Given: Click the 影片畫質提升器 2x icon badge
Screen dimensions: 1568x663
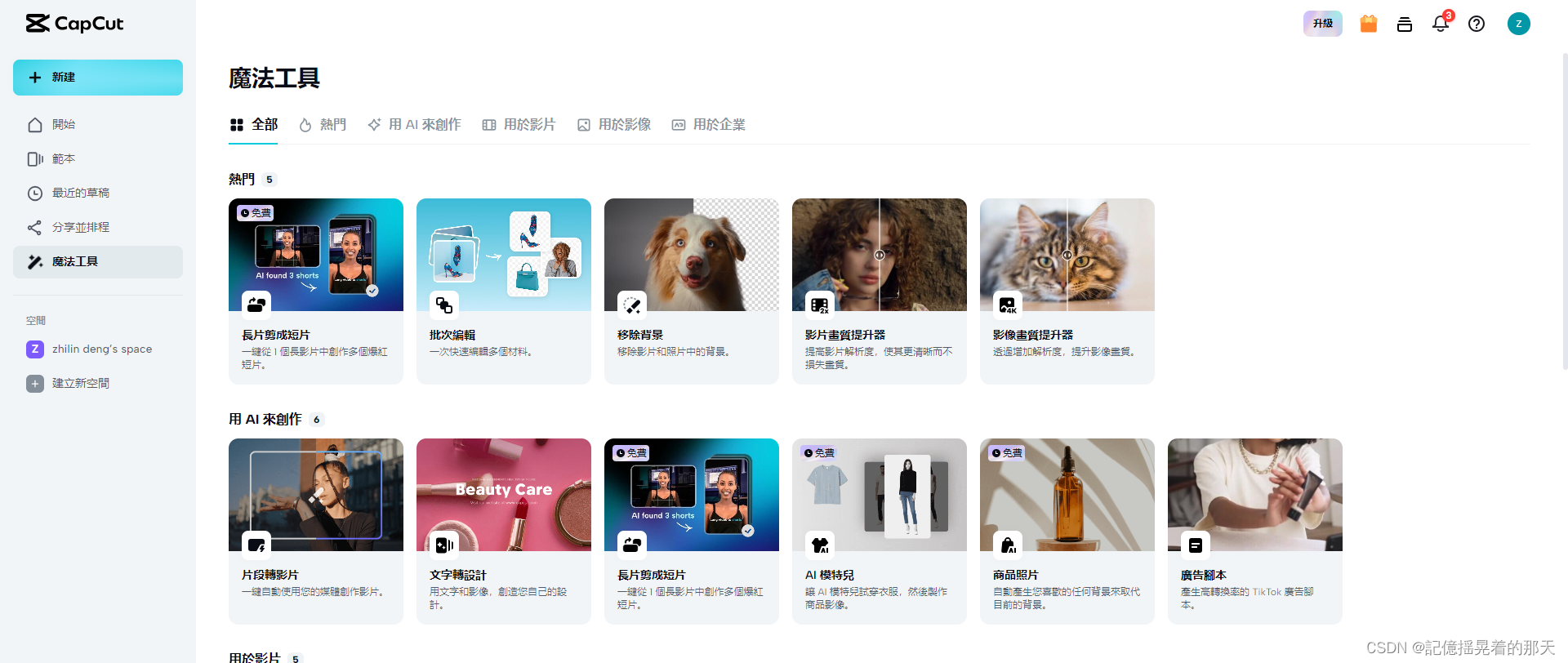Looking at the screenshot, I should click(x=820, y=305).
